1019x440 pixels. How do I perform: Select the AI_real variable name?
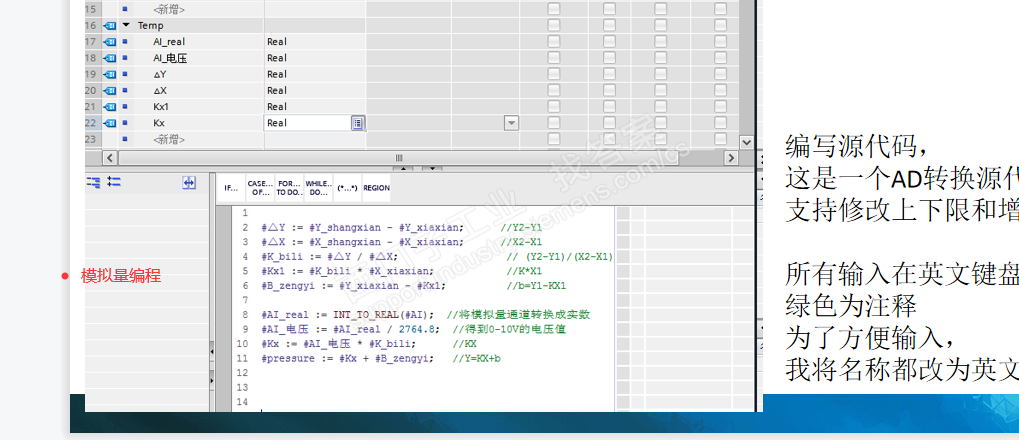(x=169, y=42)
